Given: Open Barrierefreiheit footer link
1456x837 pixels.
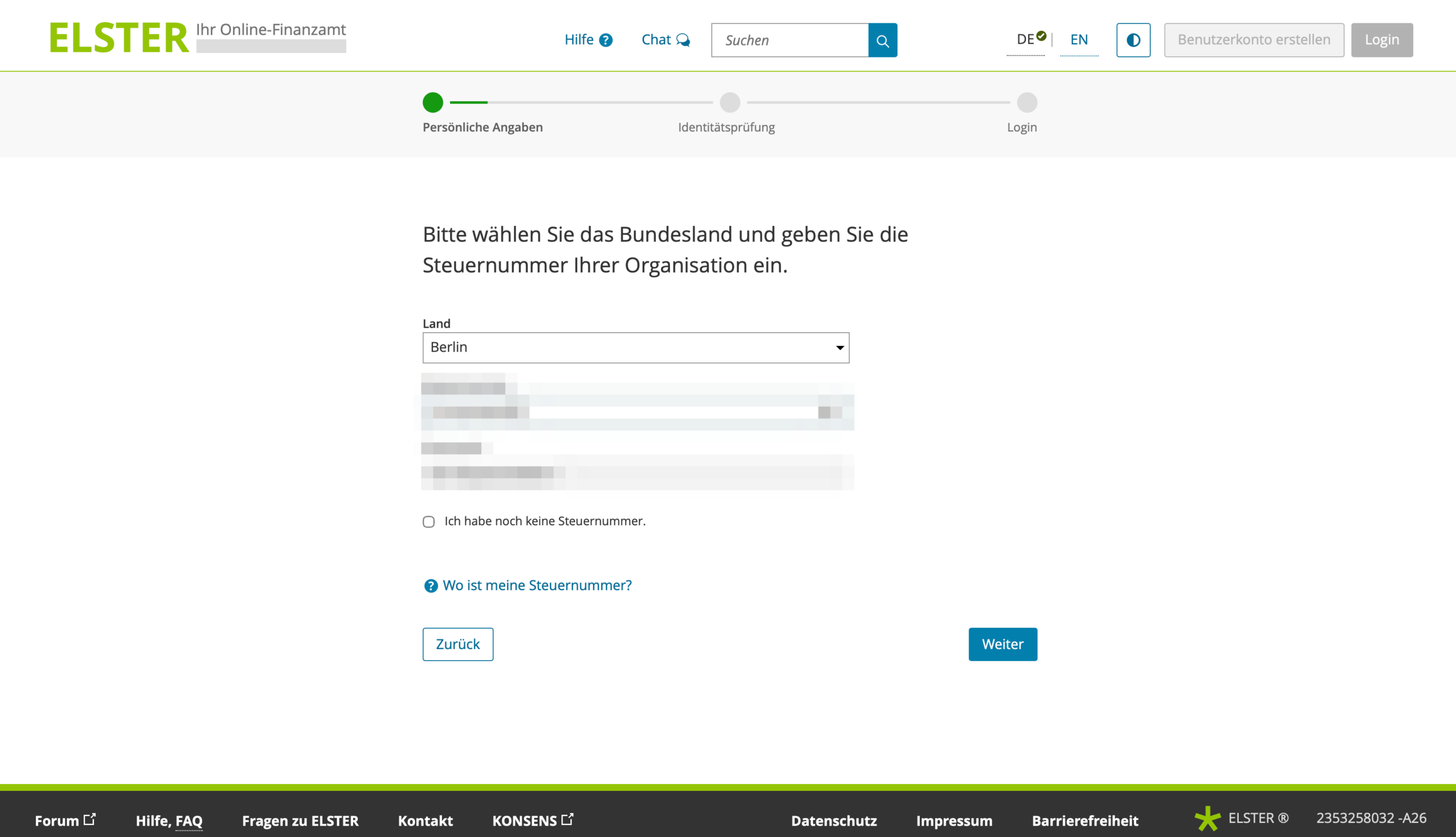Looking at the screenshot, I should pyautogui.click(x=1085, y=820).
